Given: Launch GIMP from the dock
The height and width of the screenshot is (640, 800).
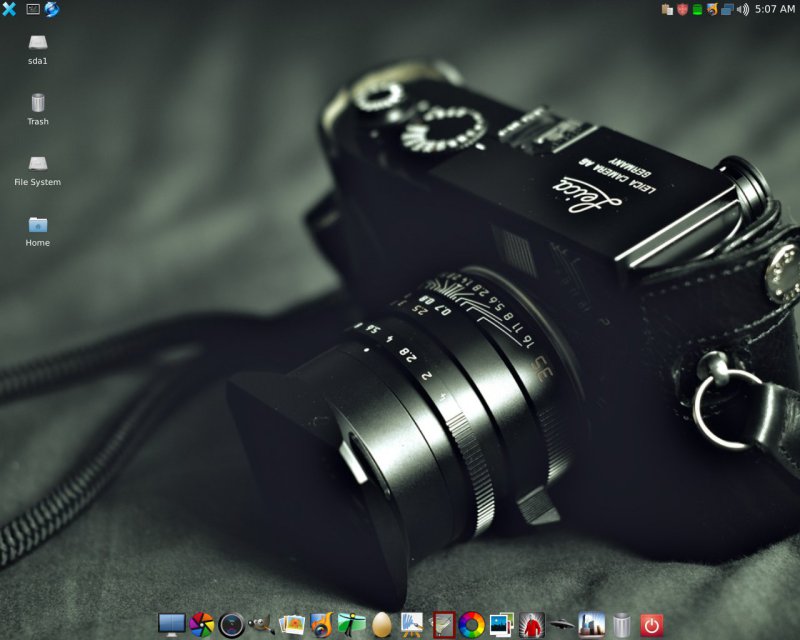Looking at the screenshot, I should [261, 625].
